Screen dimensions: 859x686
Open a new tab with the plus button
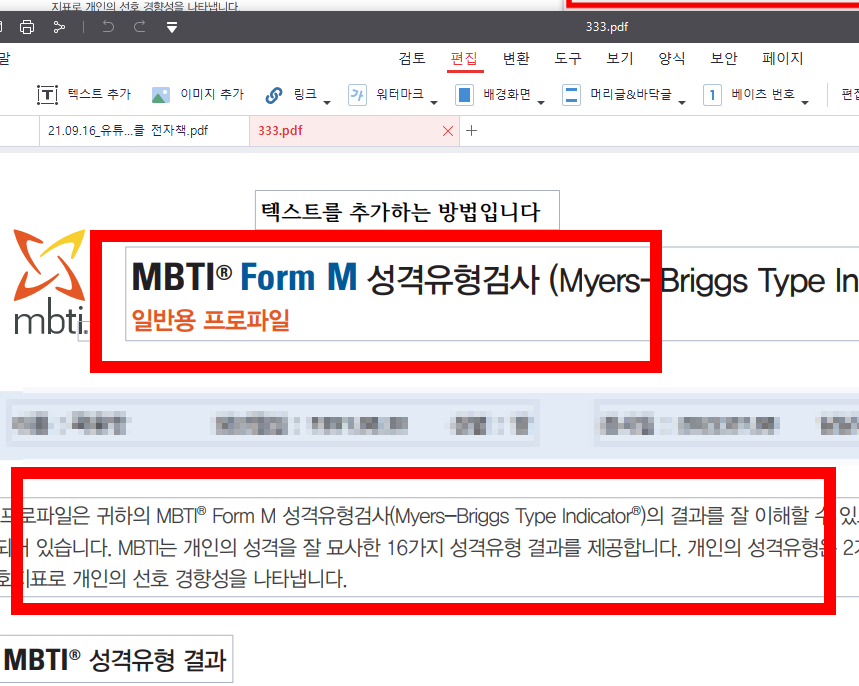(470, 130)
